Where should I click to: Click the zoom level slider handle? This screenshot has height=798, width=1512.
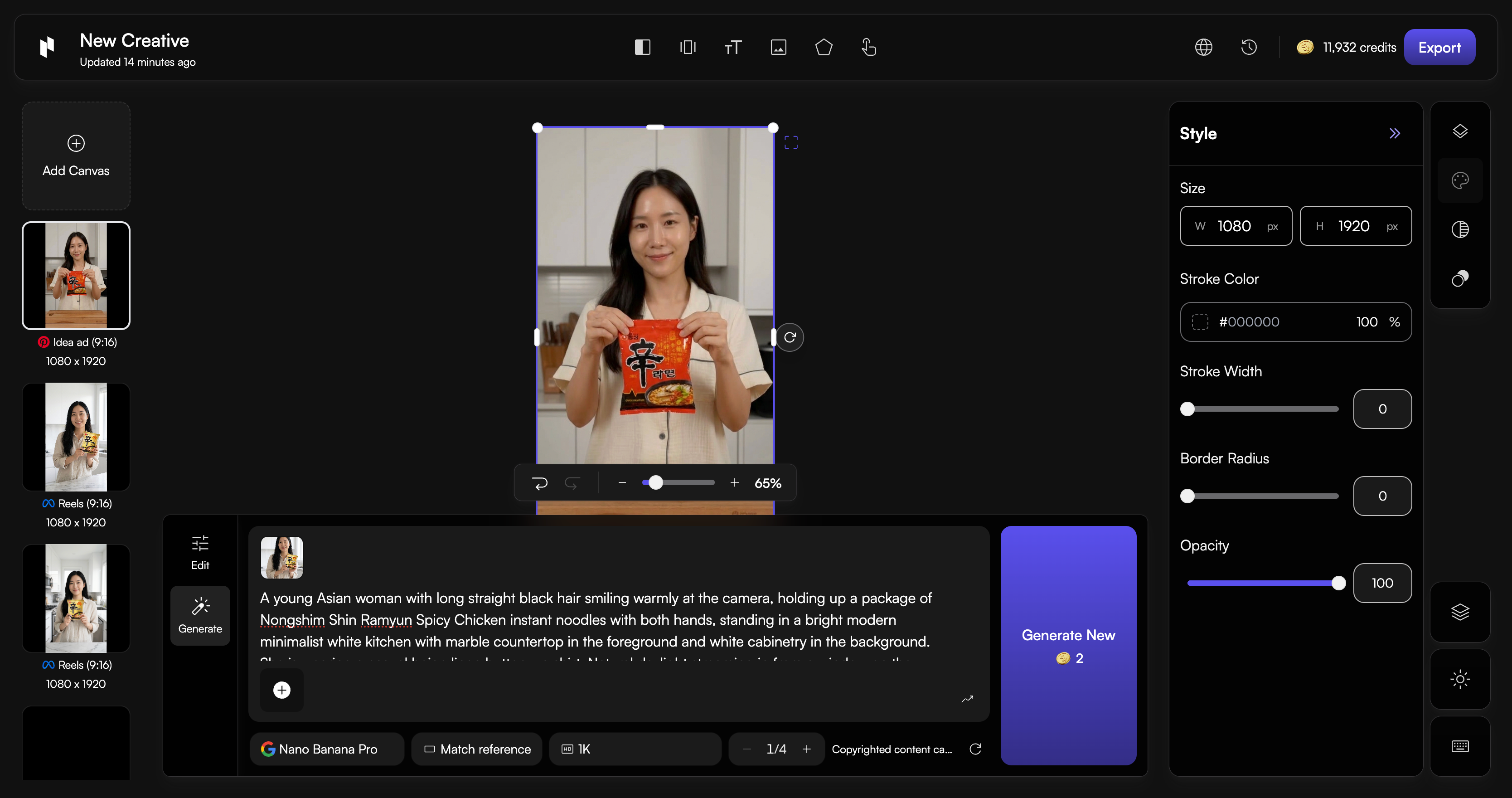pyautogui.click(x=656, y=483)
